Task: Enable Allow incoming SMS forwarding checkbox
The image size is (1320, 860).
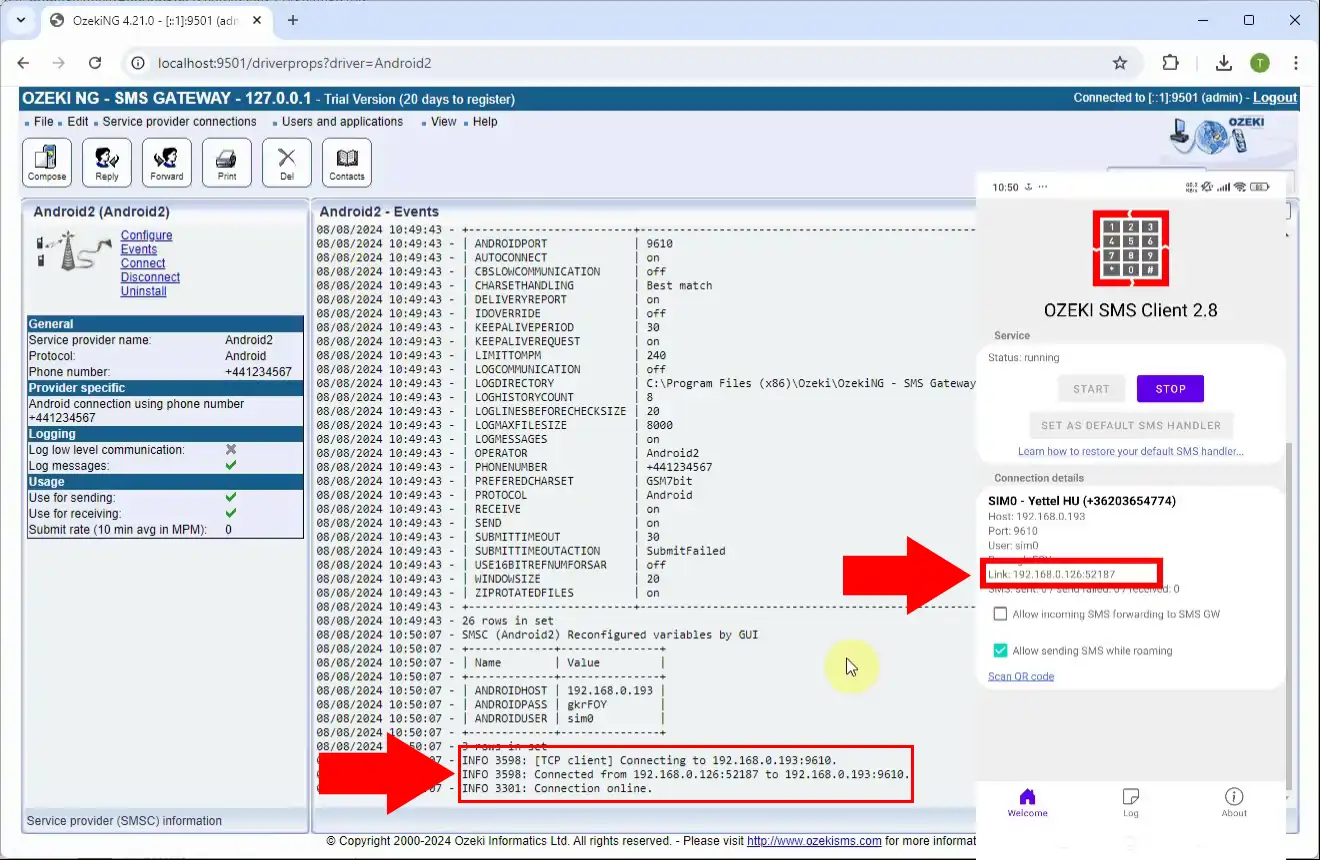Action: pos(1000,614)
